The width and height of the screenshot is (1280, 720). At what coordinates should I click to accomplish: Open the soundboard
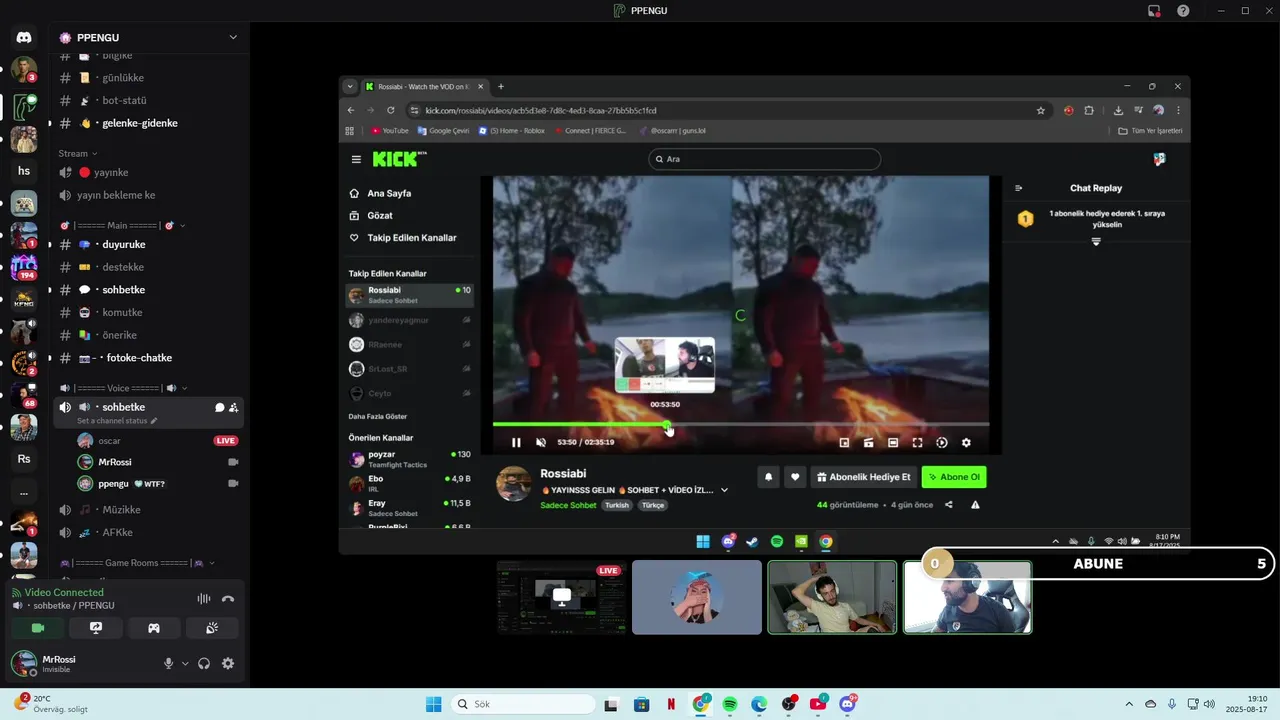tap(212, 628)
